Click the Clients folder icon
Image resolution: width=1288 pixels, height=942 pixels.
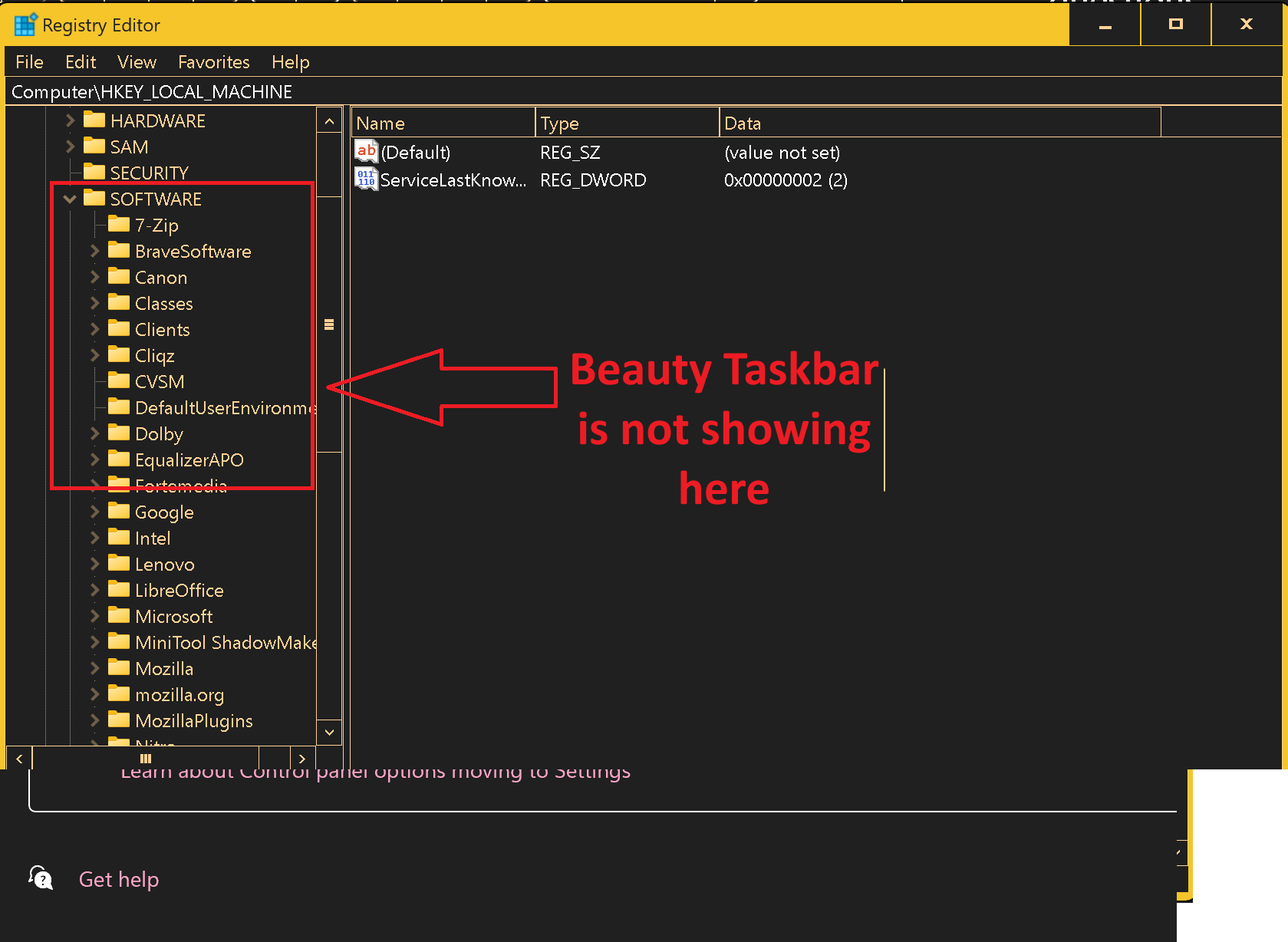click(119, 328)
